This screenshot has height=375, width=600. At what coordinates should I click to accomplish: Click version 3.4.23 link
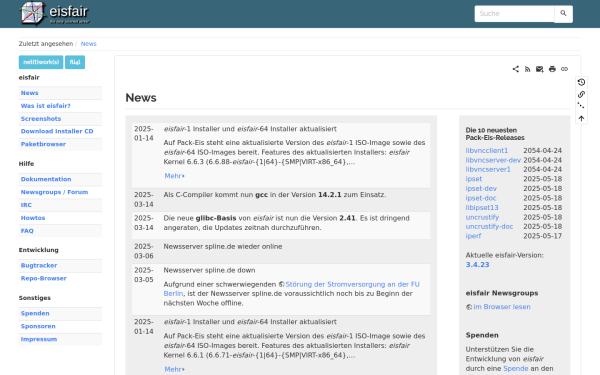(x=477, y=265)
